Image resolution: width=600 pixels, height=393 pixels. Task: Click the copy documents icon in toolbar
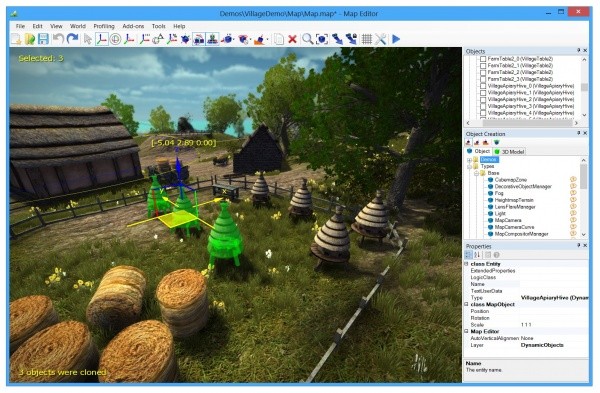(x=279, y=39)
